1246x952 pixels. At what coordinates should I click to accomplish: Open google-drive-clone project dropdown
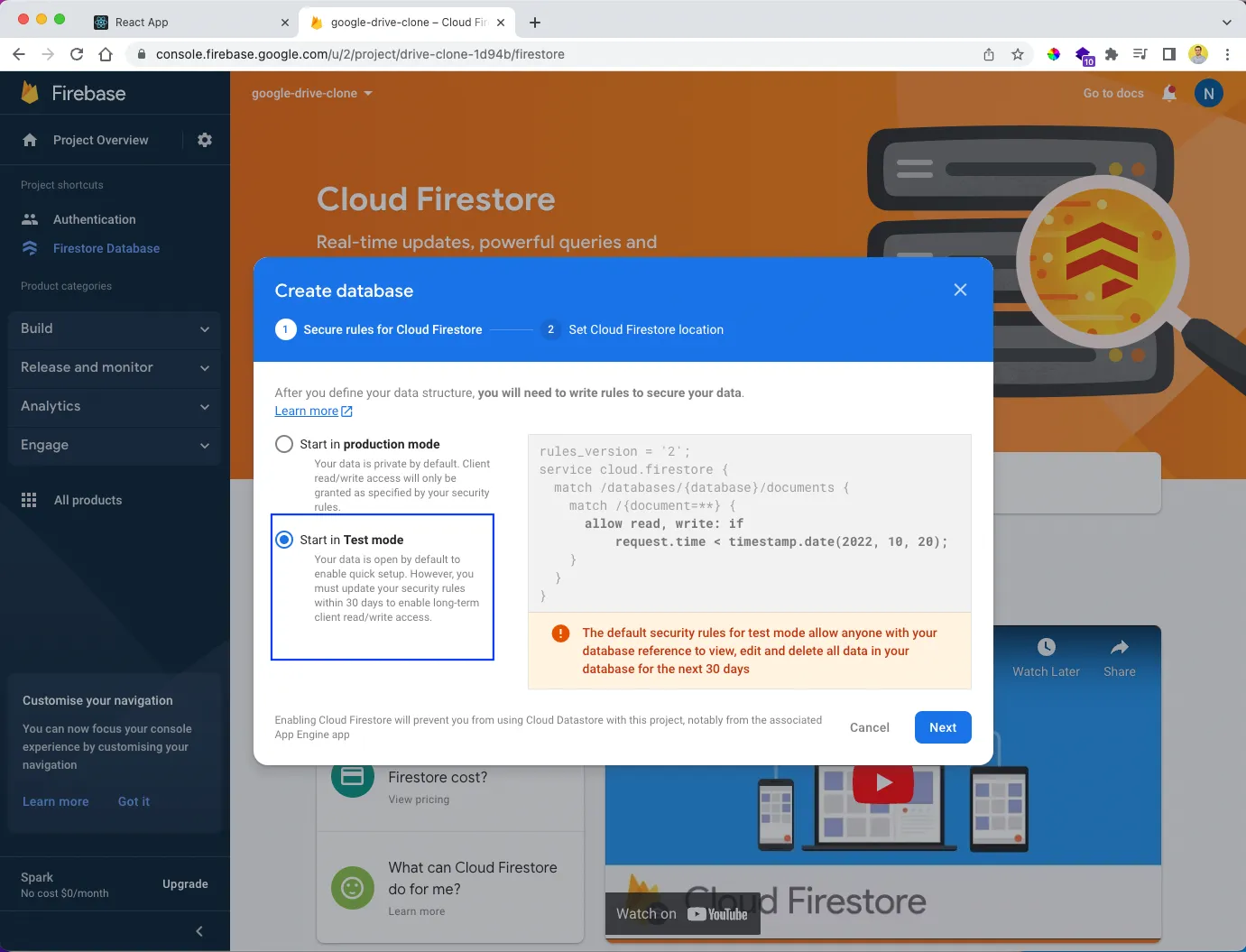point(312,93)
